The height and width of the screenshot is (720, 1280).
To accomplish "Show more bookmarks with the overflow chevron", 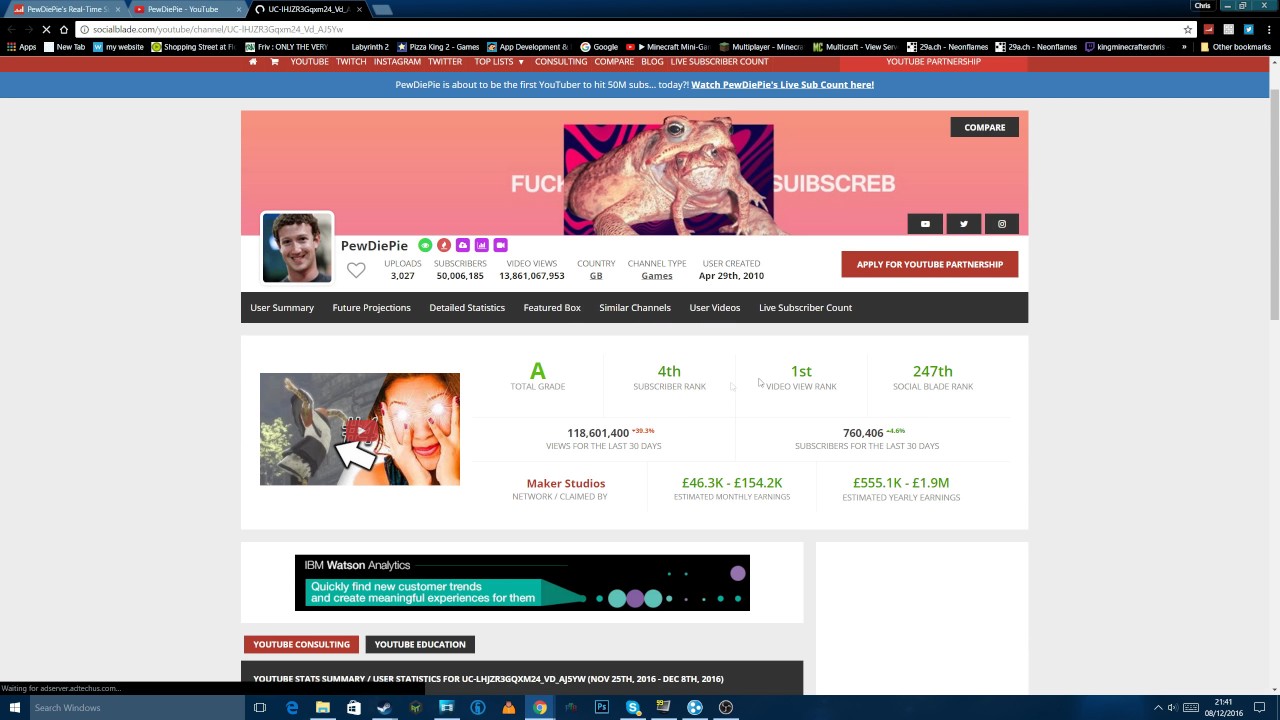I will [1184, 47].
